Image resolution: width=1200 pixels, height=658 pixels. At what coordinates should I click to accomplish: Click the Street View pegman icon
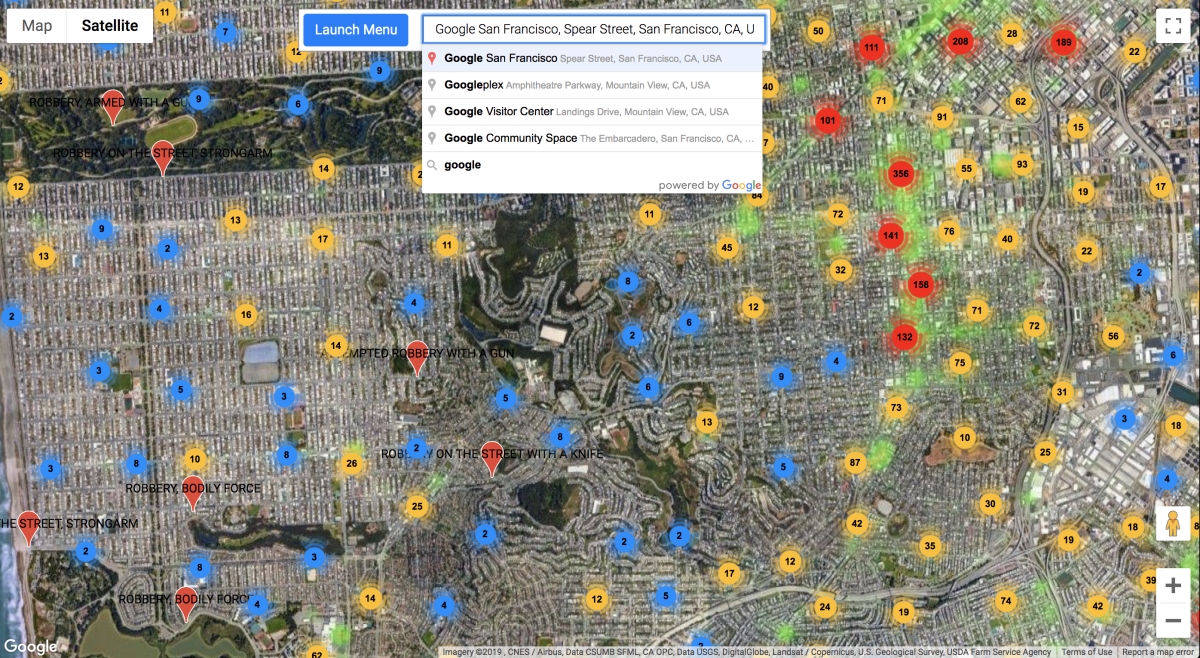[1174, 523]
